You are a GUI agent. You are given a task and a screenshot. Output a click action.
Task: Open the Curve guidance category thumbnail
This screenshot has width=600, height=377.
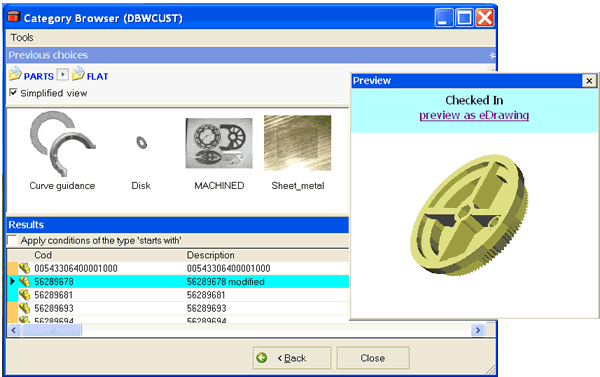click(62, 144)
